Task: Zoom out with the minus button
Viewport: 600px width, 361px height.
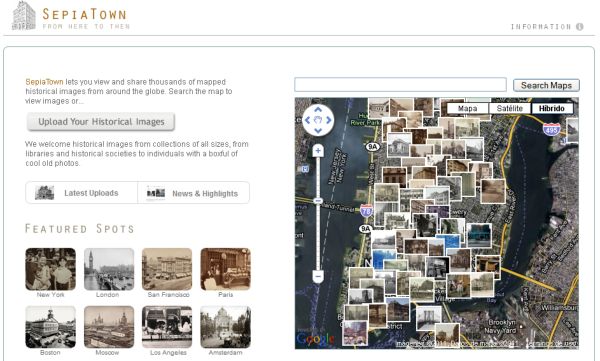Action: point(318,276)
